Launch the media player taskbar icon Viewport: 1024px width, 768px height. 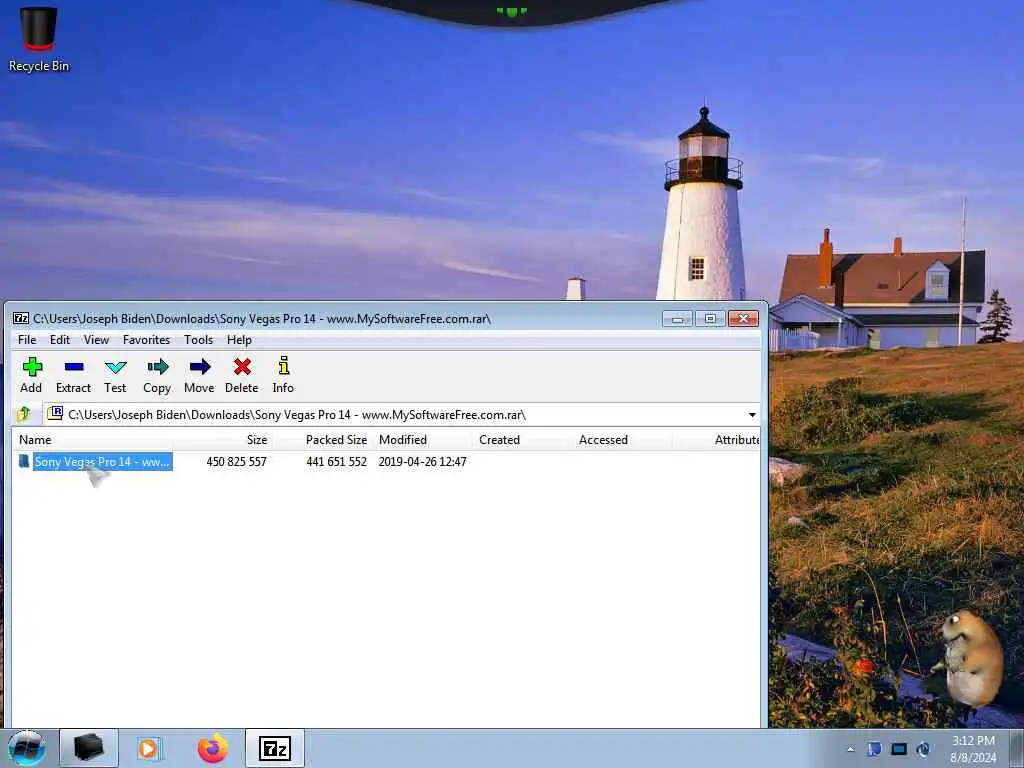[150, 748]
